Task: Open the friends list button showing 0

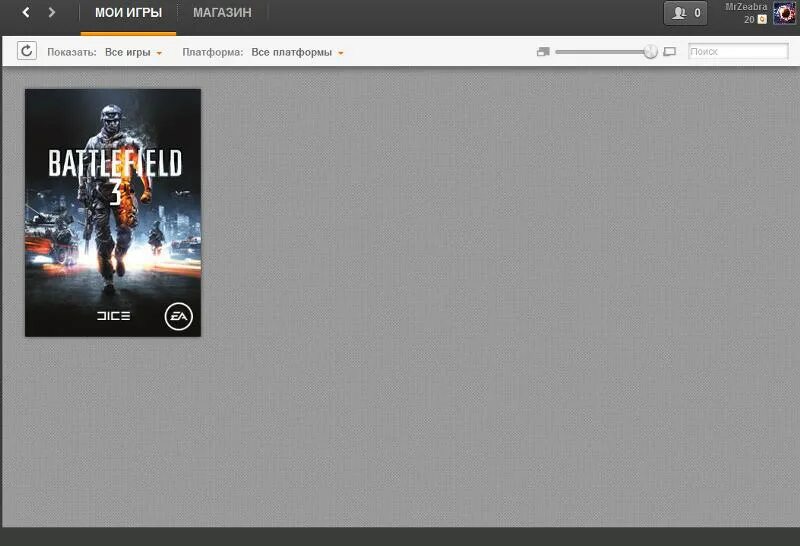Action: (x=686, y=13)
